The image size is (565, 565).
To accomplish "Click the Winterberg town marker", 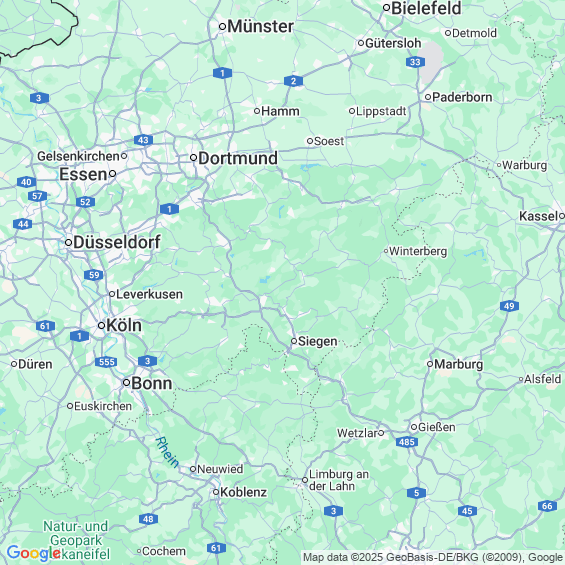I will tap(386, 251).
